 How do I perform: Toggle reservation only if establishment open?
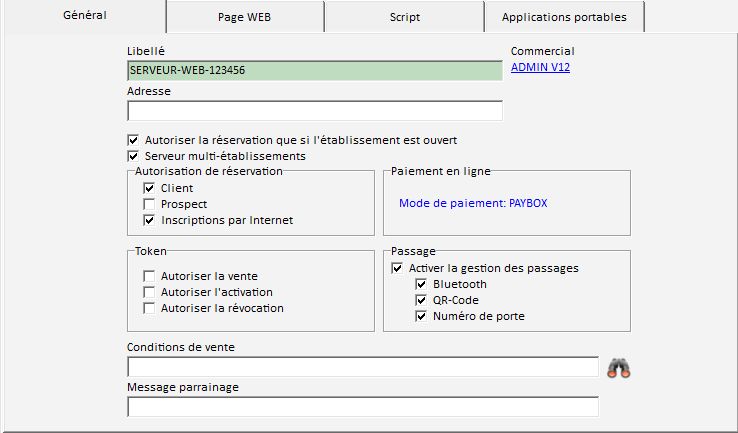pyautogui.click(x=133, y=140)
